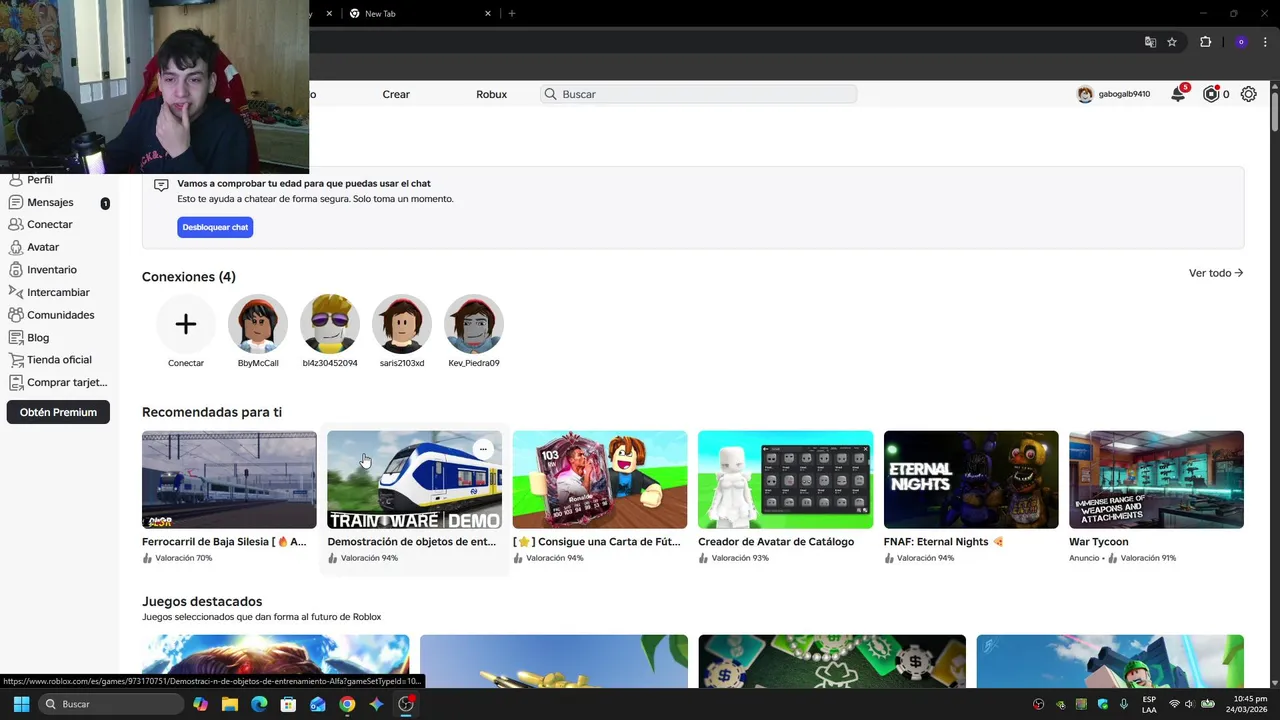Open a new Chrome tab with plus button
This screenshot has width=1280, height=720.
pos(512,14)
